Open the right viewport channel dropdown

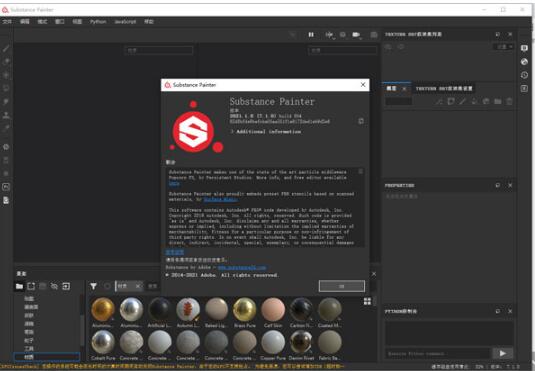pos(343,51)
